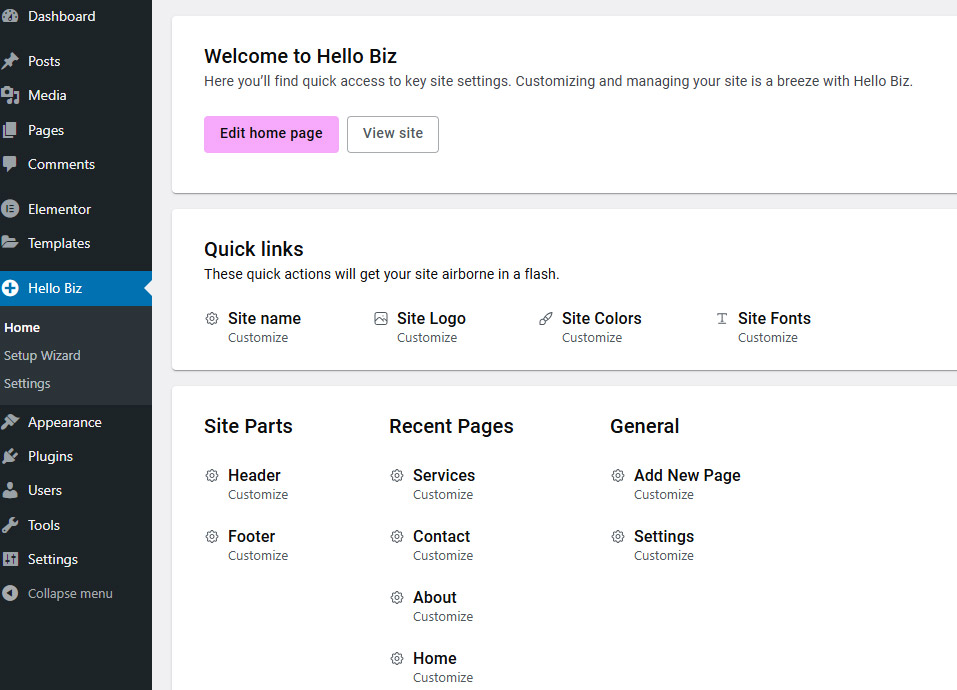Click Customize under Add New Page

coord(663,494)
